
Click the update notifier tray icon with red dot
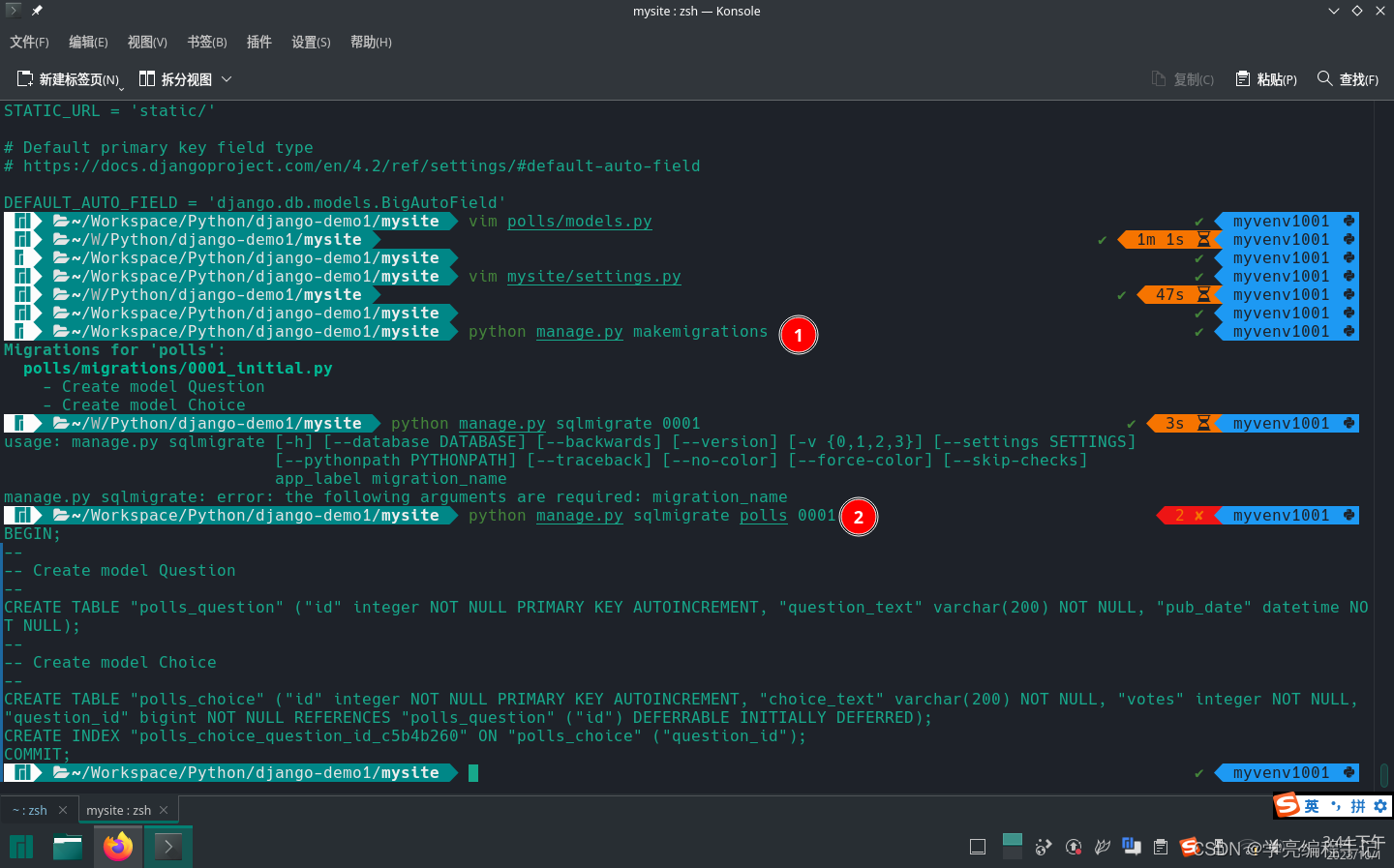coord(1074,847)
